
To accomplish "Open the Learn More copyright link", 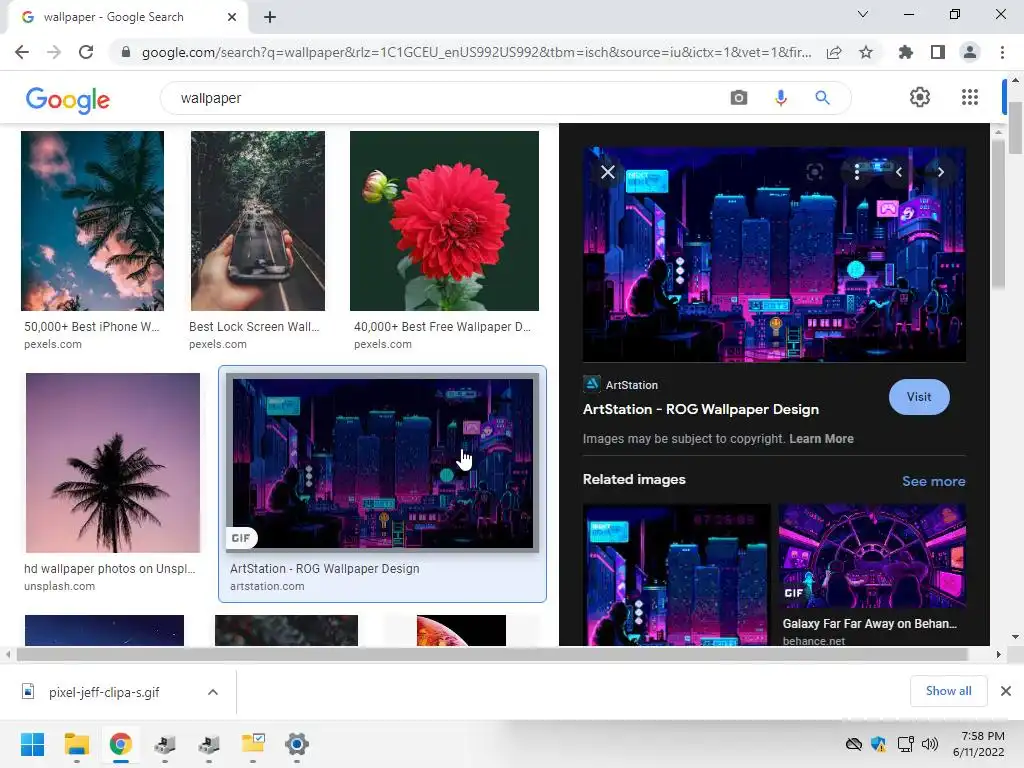I will pos(821,439).
